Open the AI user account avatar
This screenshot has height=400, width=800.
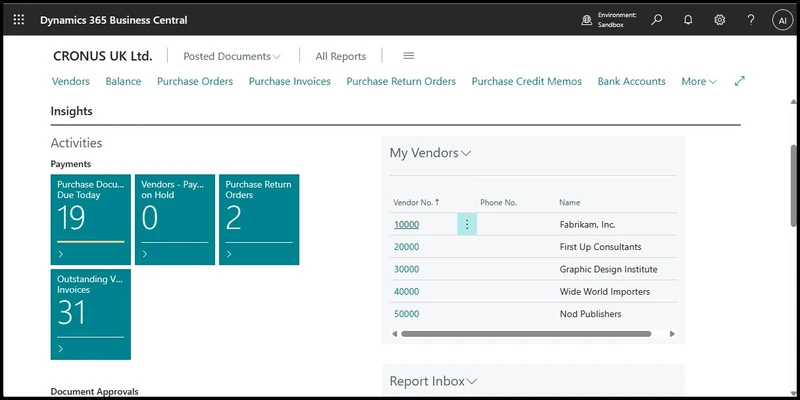coord(783,20)
